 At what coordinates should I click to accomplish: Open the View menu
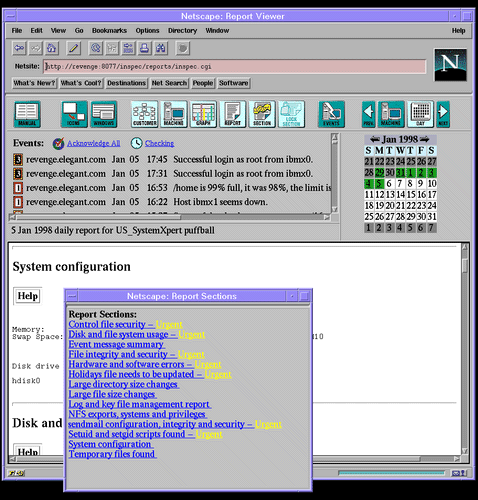[x=58, y=31]
